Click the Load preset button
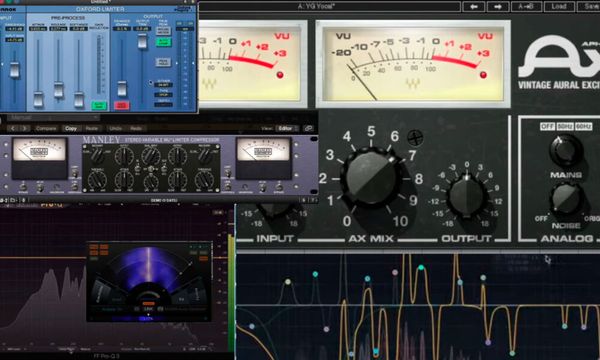The width and height of the screenshot is (600, 360). tap(559, 7)
